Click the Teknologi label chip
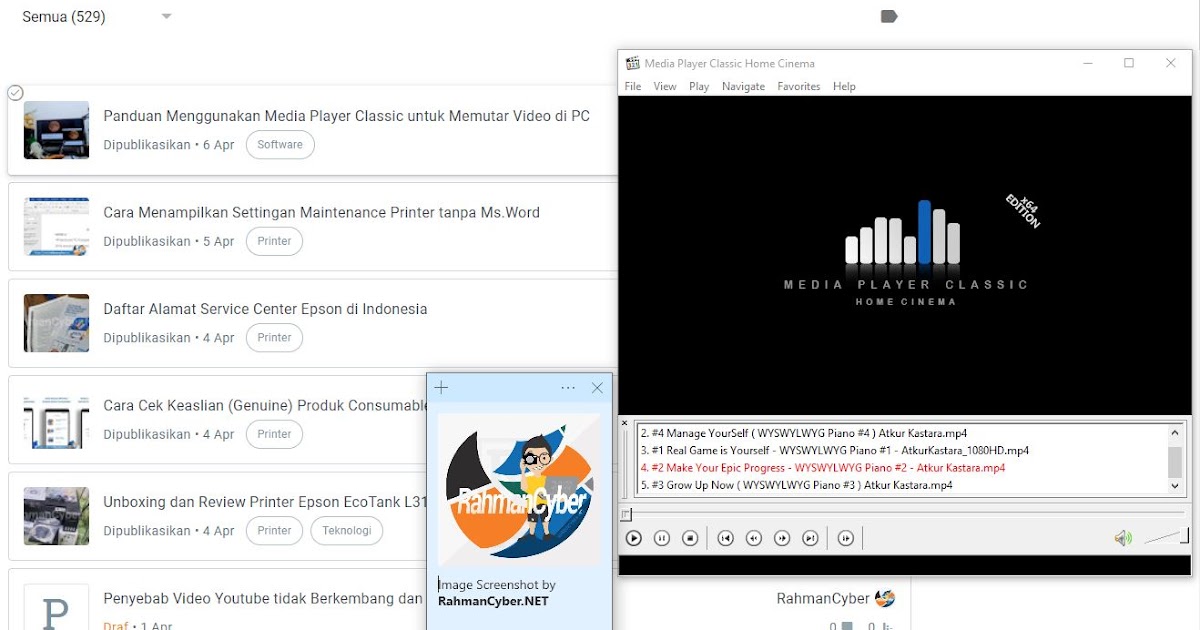This screenshot has height=630, width=1200. coord(347,531)
